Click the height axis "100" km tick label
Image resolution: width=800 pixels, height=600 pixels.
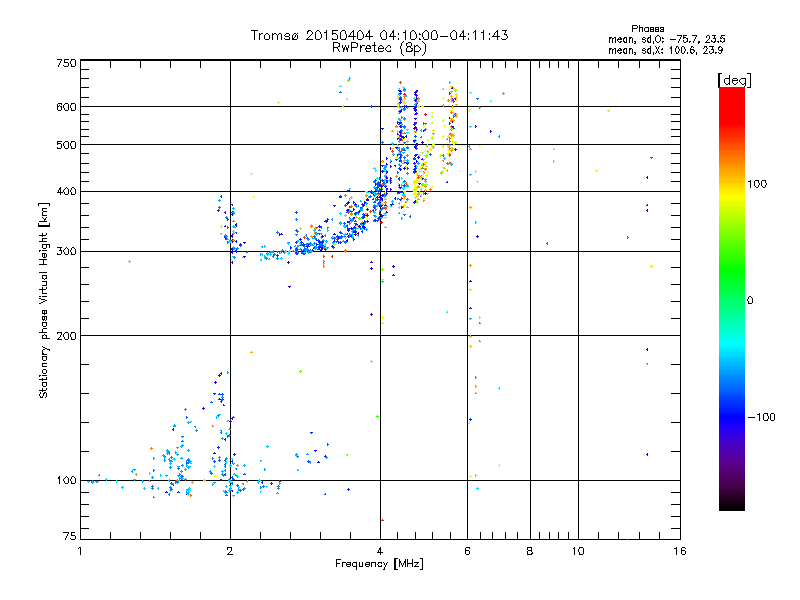66,481
